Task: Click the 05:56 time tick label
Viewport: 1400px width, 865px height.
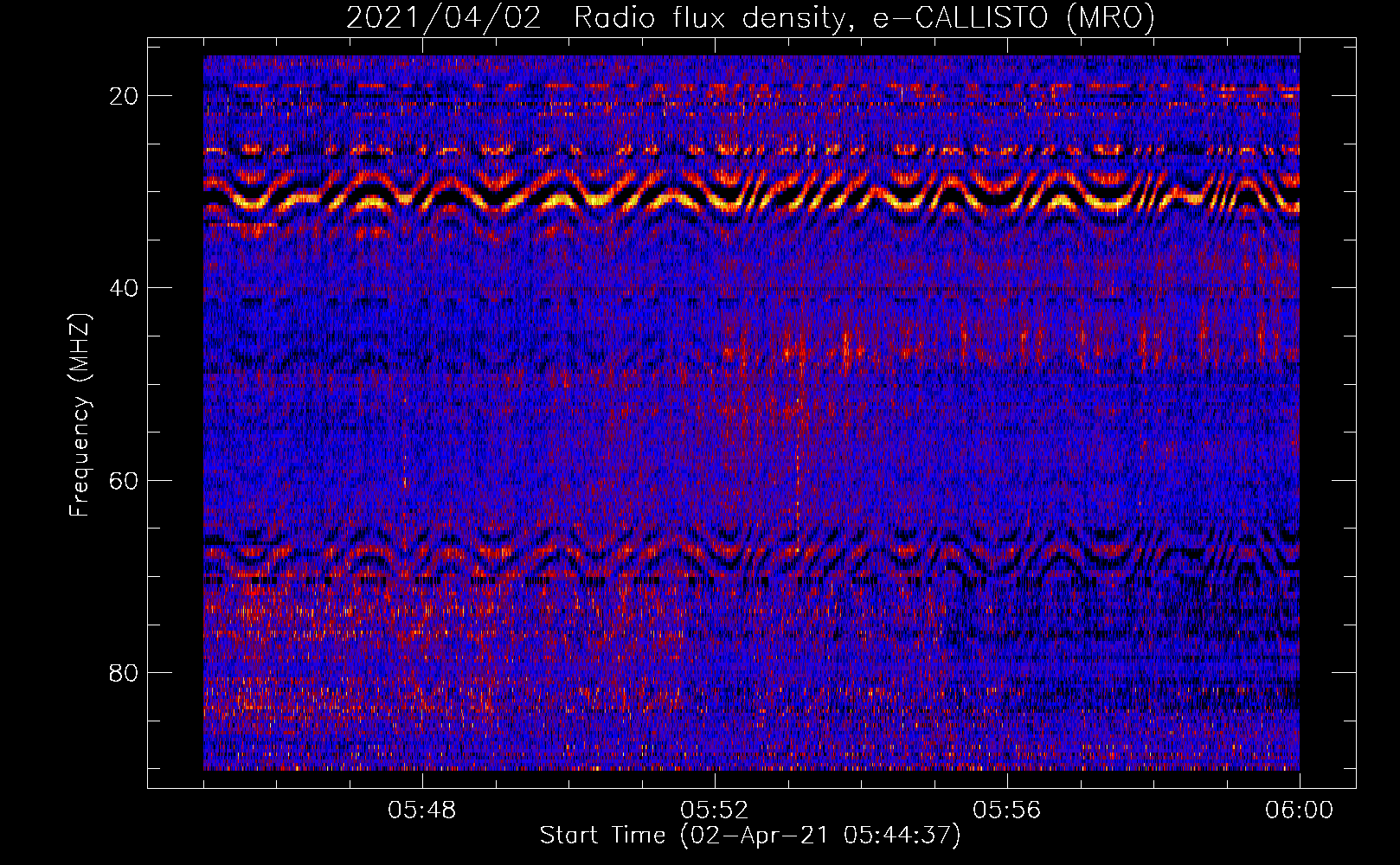Action: pyautogui.click(x=1007, y=811)
